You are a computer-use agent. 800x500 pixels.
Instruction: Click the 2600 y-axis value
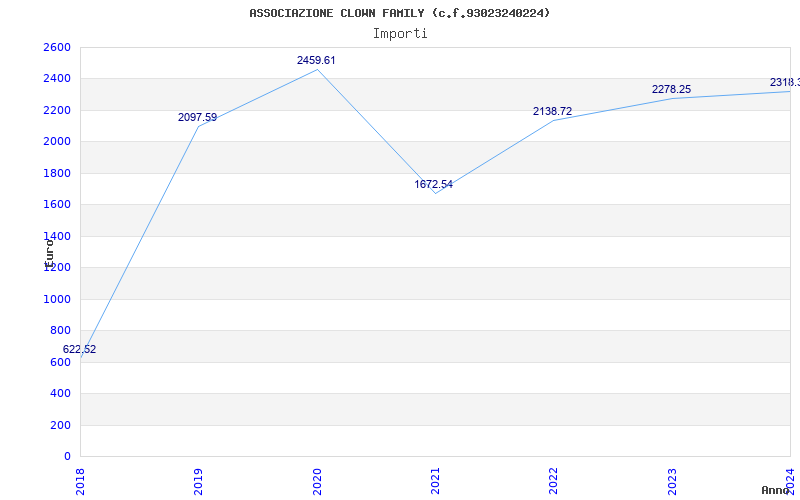57,47
